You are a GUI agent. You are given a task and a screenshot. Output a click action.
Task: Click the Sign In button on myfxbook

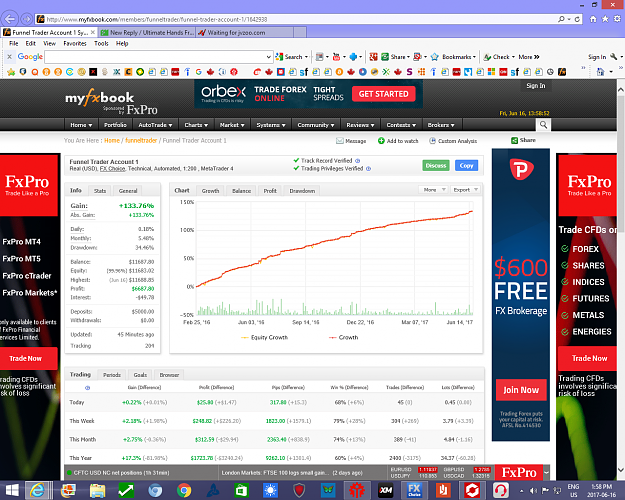click(x=535, y=86)
